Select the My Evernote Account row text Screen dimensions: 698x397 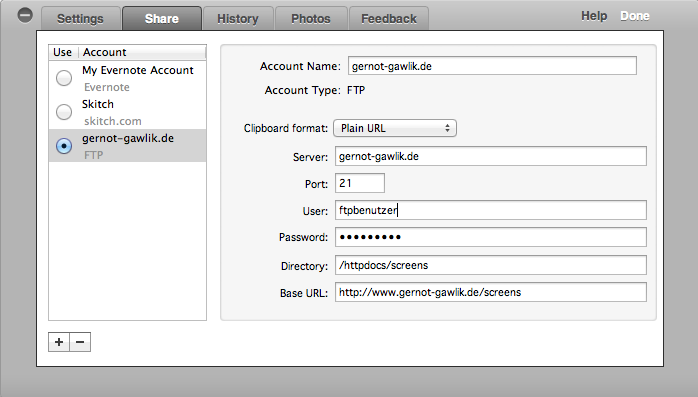point(138,70)
